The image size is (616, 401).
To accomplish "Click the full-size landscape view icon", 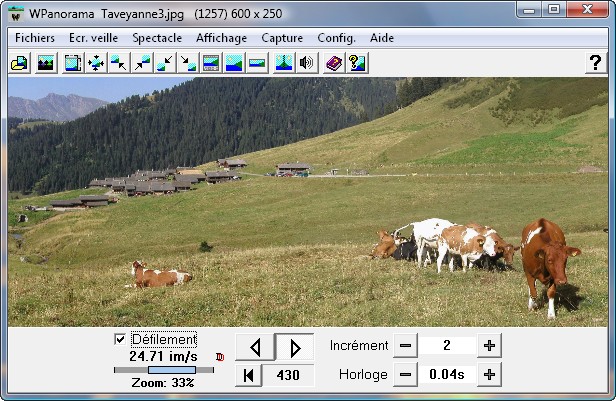I will pyautogui.click(x=234, y=63).
